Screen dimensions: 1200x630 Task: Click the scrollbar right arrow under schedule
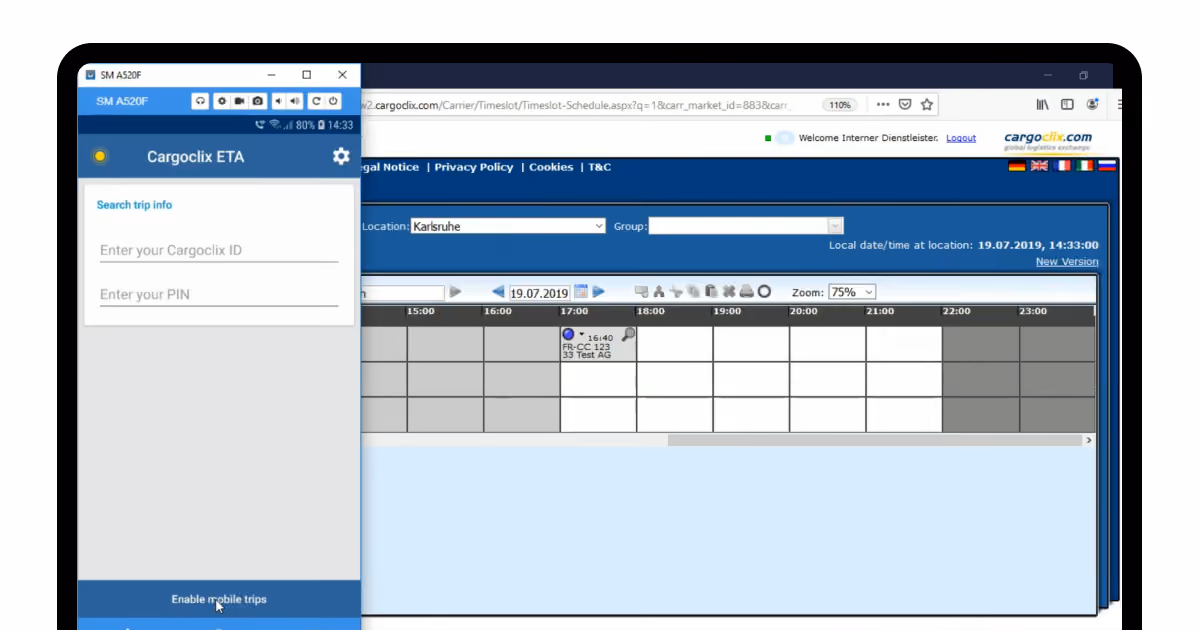(x=1089, y=440)
